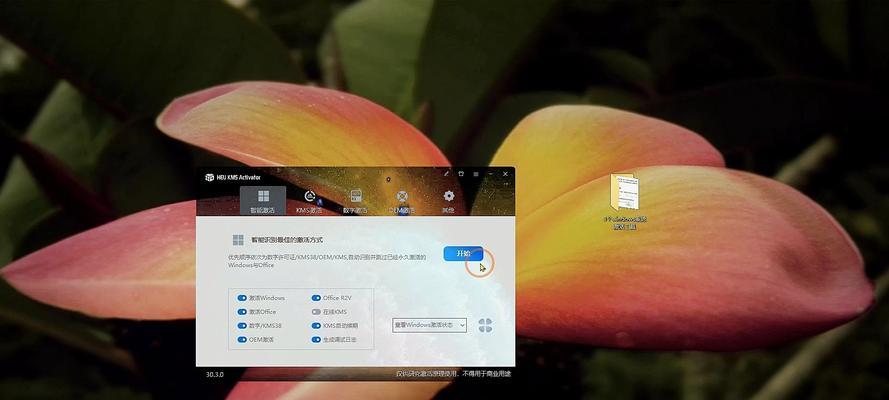Open the 其他 tab with gear icon
This screenshot has width=889, height=400.
click(x=448, y=201)
